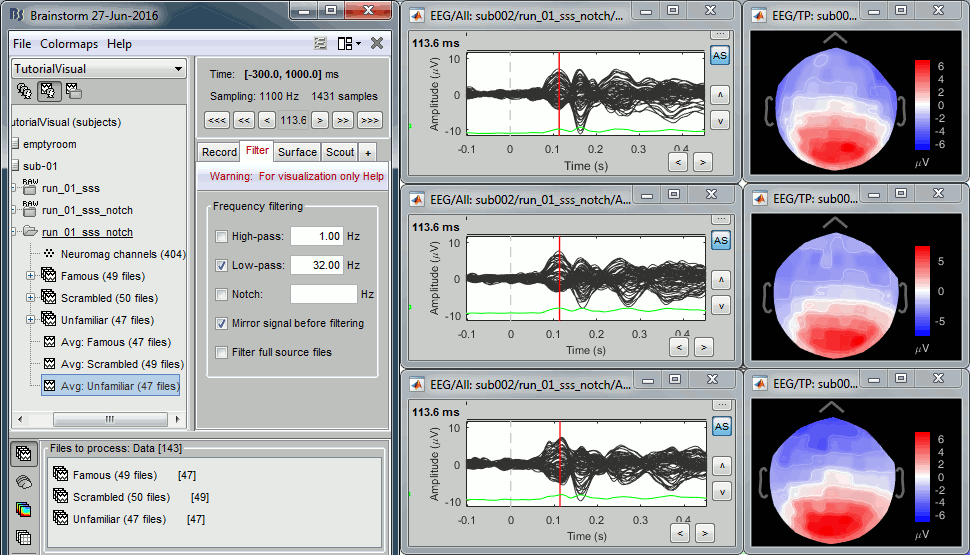Open the window layout options icon
Viewport: 970px width, 555px height.
pos(348,43)
